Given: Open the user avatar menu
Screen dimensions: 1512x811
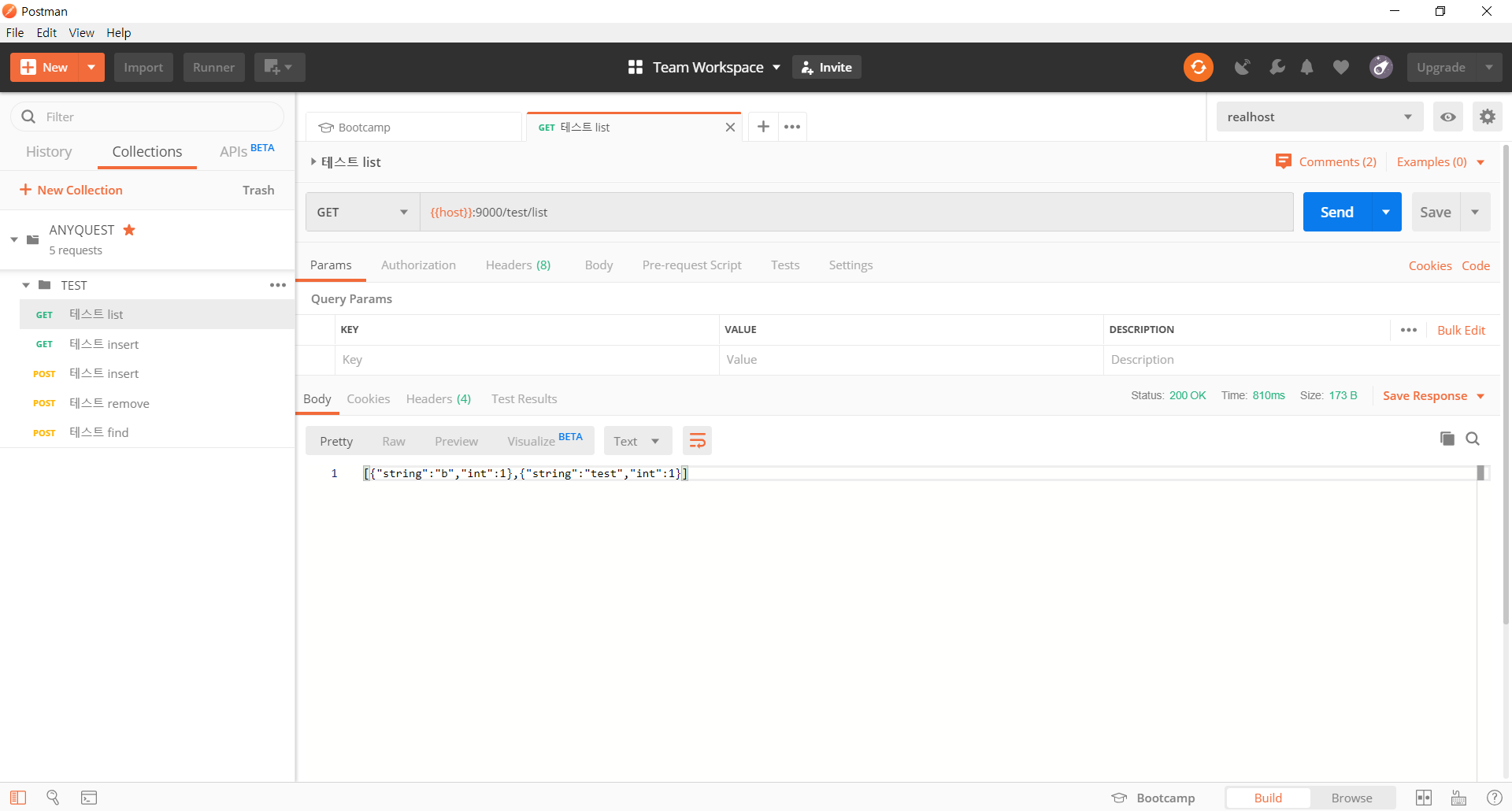Looking at the screenshot, I should coord(1381,67).
